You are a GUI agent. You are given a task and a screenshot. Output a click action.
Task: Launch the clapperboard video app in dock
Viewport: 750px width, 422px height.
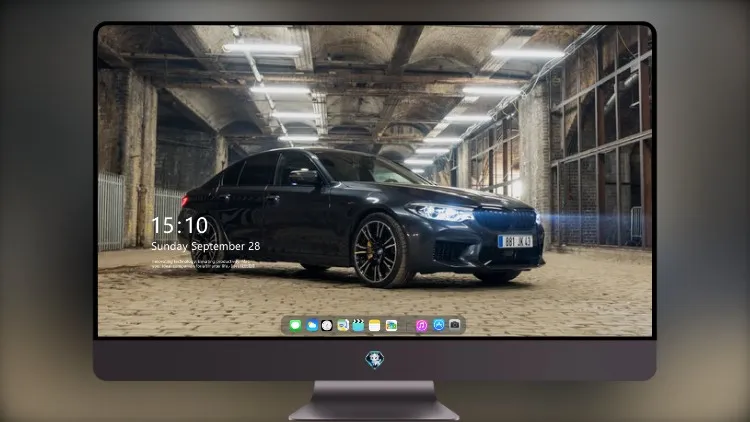358,325
